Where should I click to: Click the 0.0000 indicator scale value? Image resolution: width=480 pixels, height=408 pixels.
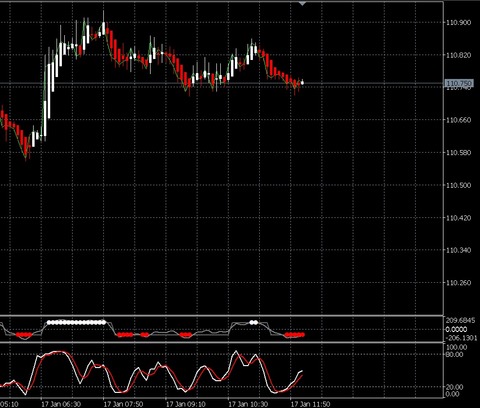(x=457, y=330)
